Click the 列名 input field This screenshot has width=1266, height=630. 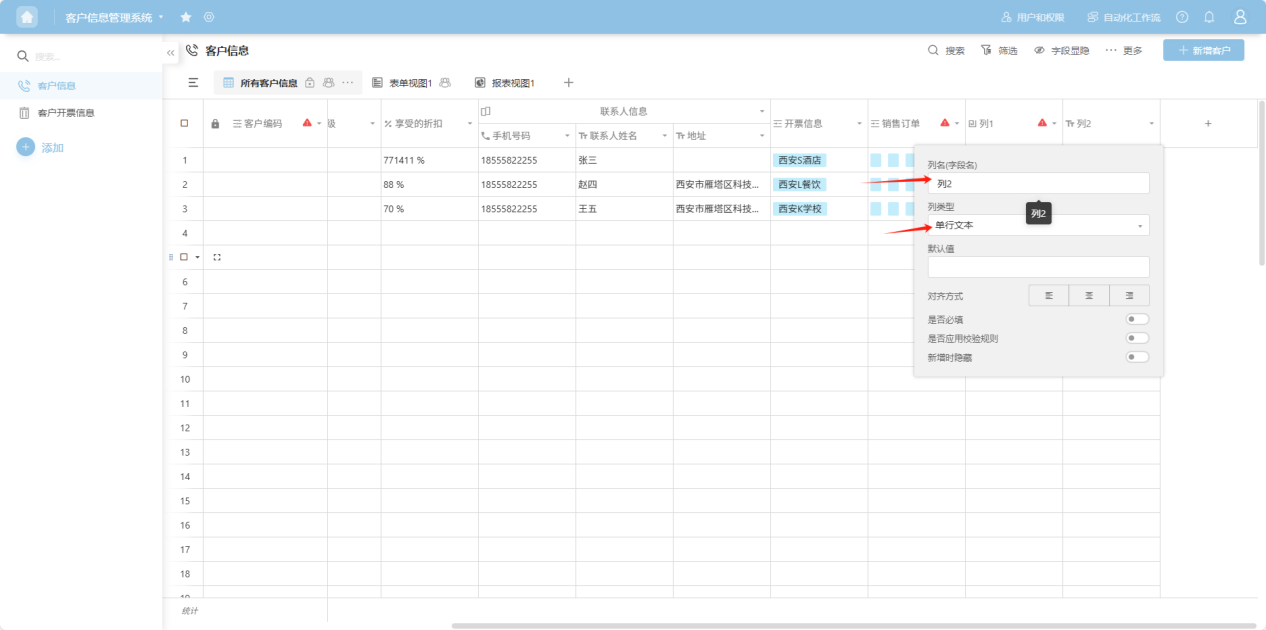point(1038,184)
